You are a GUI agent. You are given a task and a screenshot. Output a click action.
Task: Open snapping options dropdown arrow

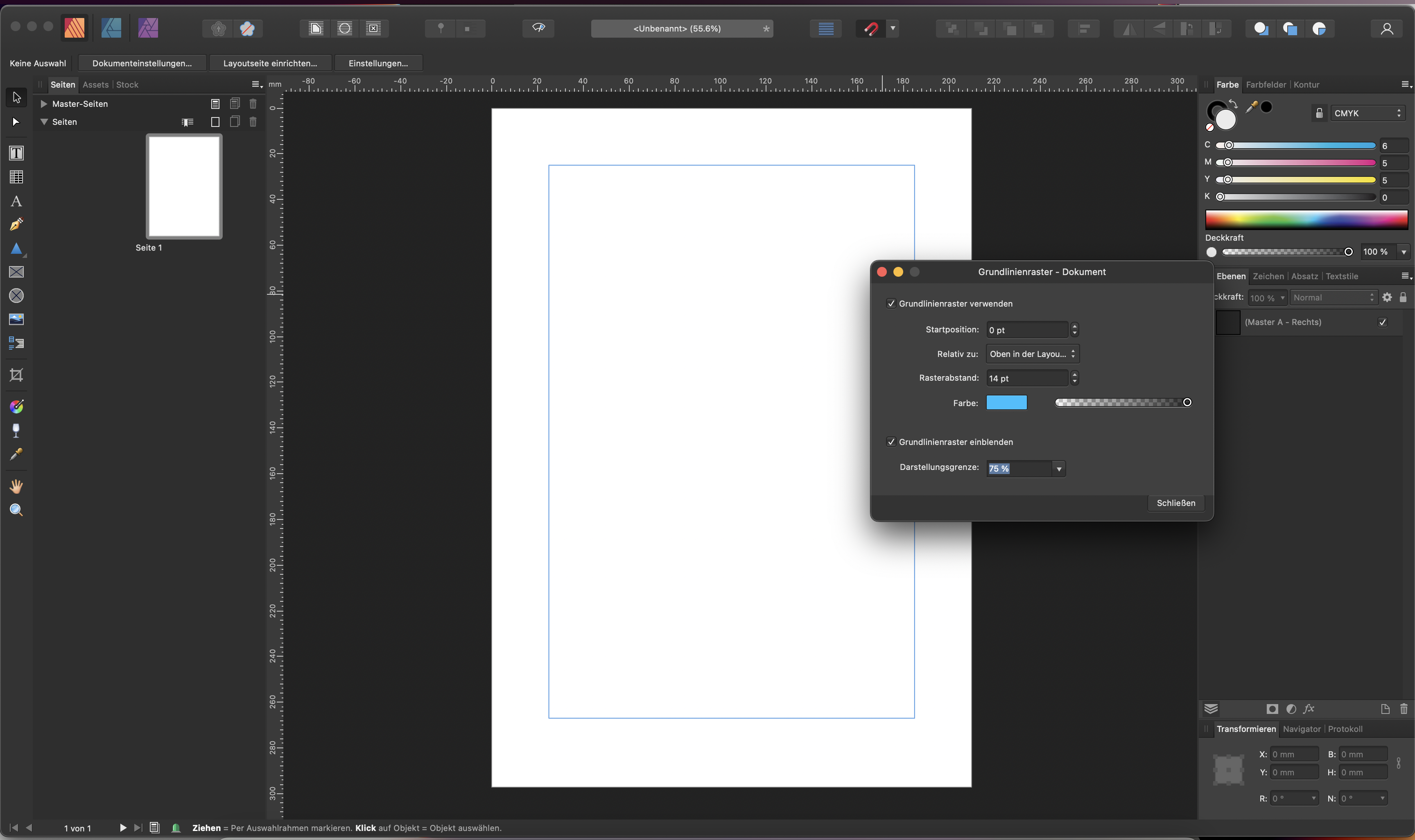coord(893,28)
